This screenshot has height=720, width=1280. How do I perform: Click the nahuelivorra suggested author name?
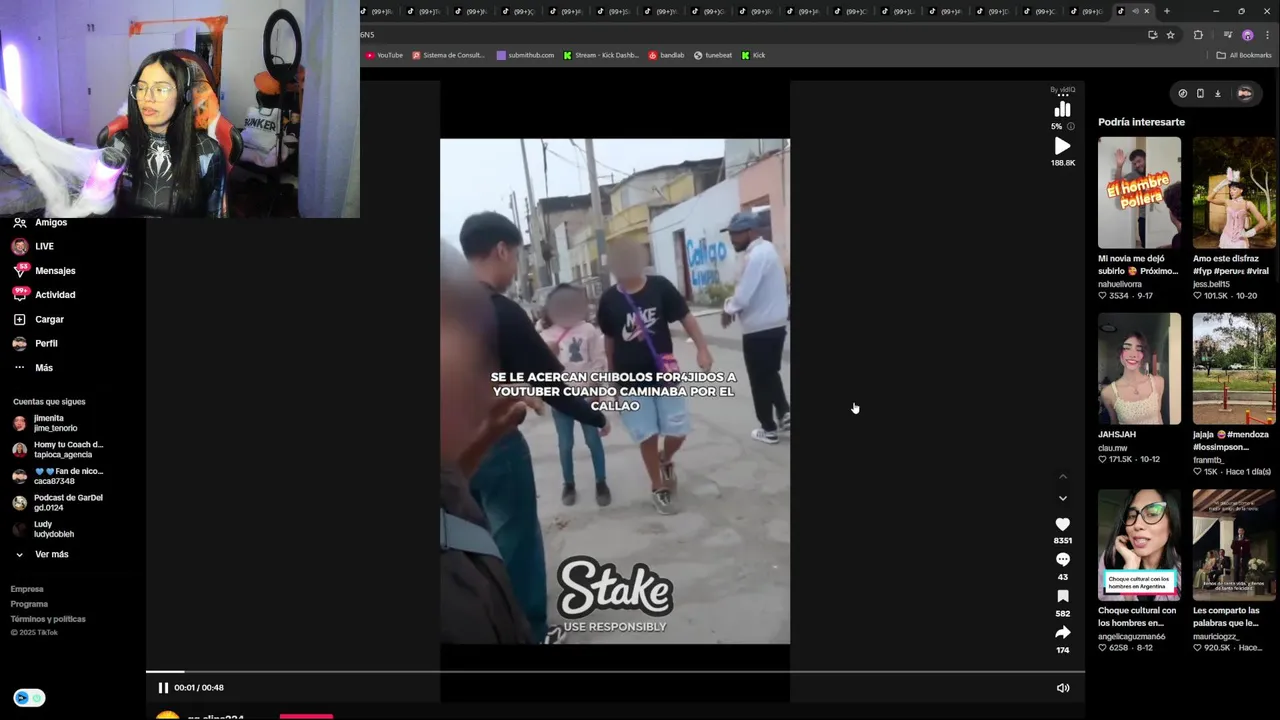1120,284
